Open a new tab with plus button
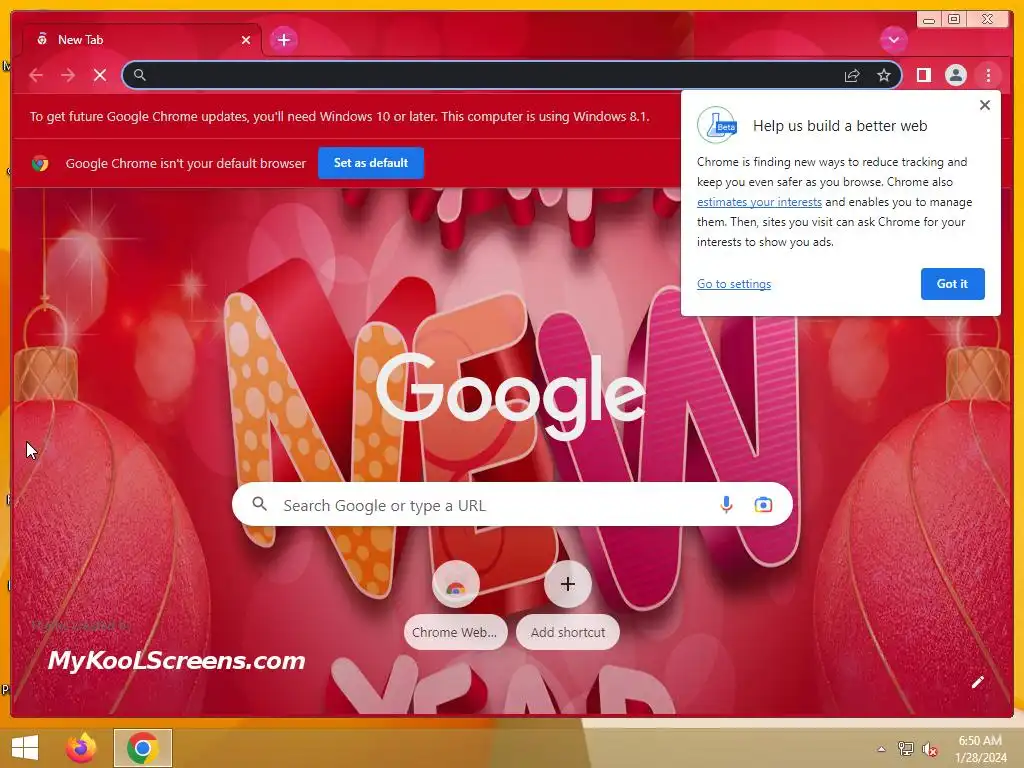Image resolution: width=1024 pixels, height=768 pixels. 283,40
